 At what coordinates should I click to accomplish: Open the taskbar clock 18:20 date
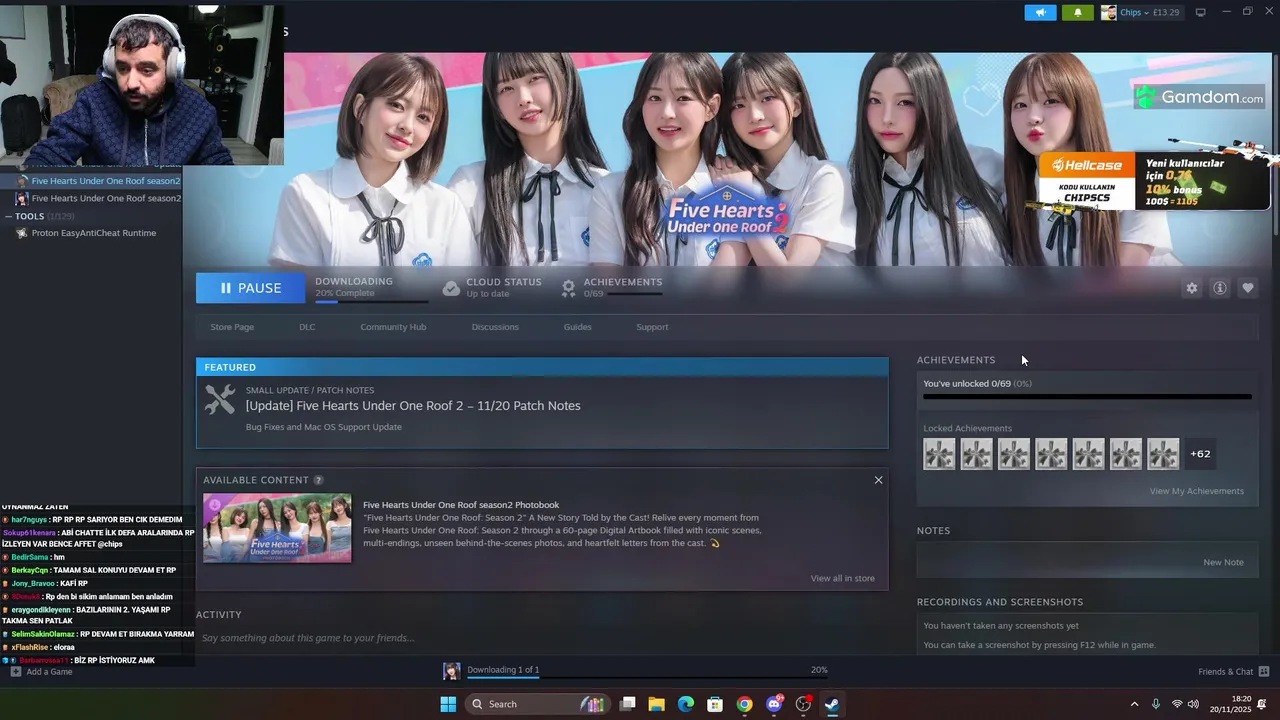pyautogui.click(x=1231, y=704)
